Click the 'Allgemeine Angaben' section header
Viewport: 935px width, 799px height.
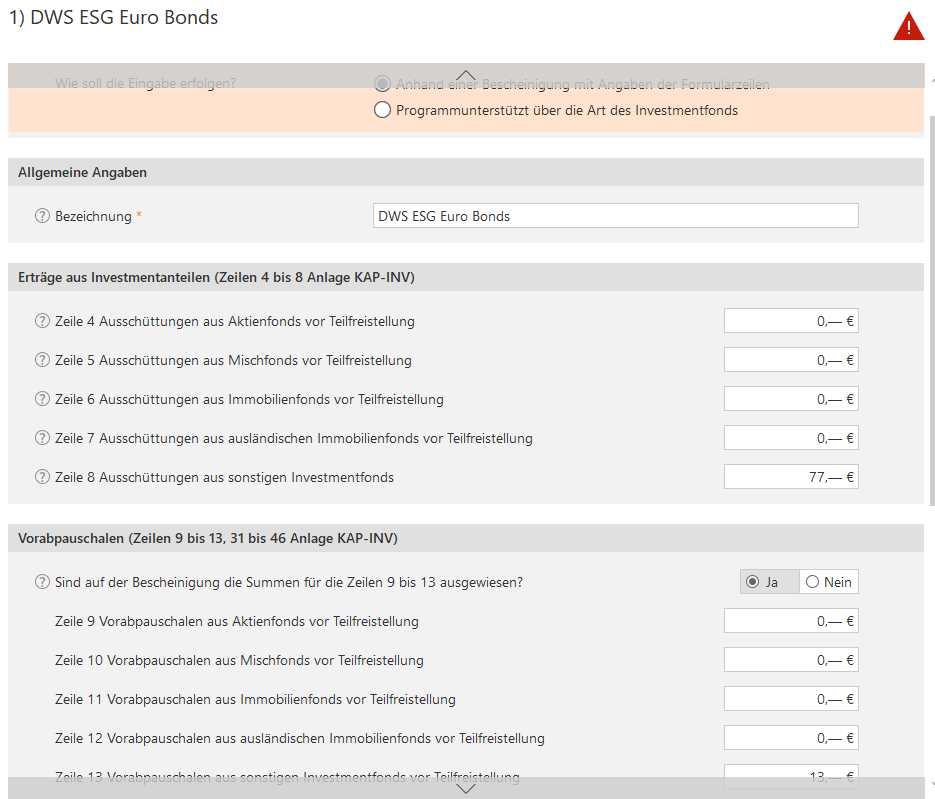pos(466,172)
